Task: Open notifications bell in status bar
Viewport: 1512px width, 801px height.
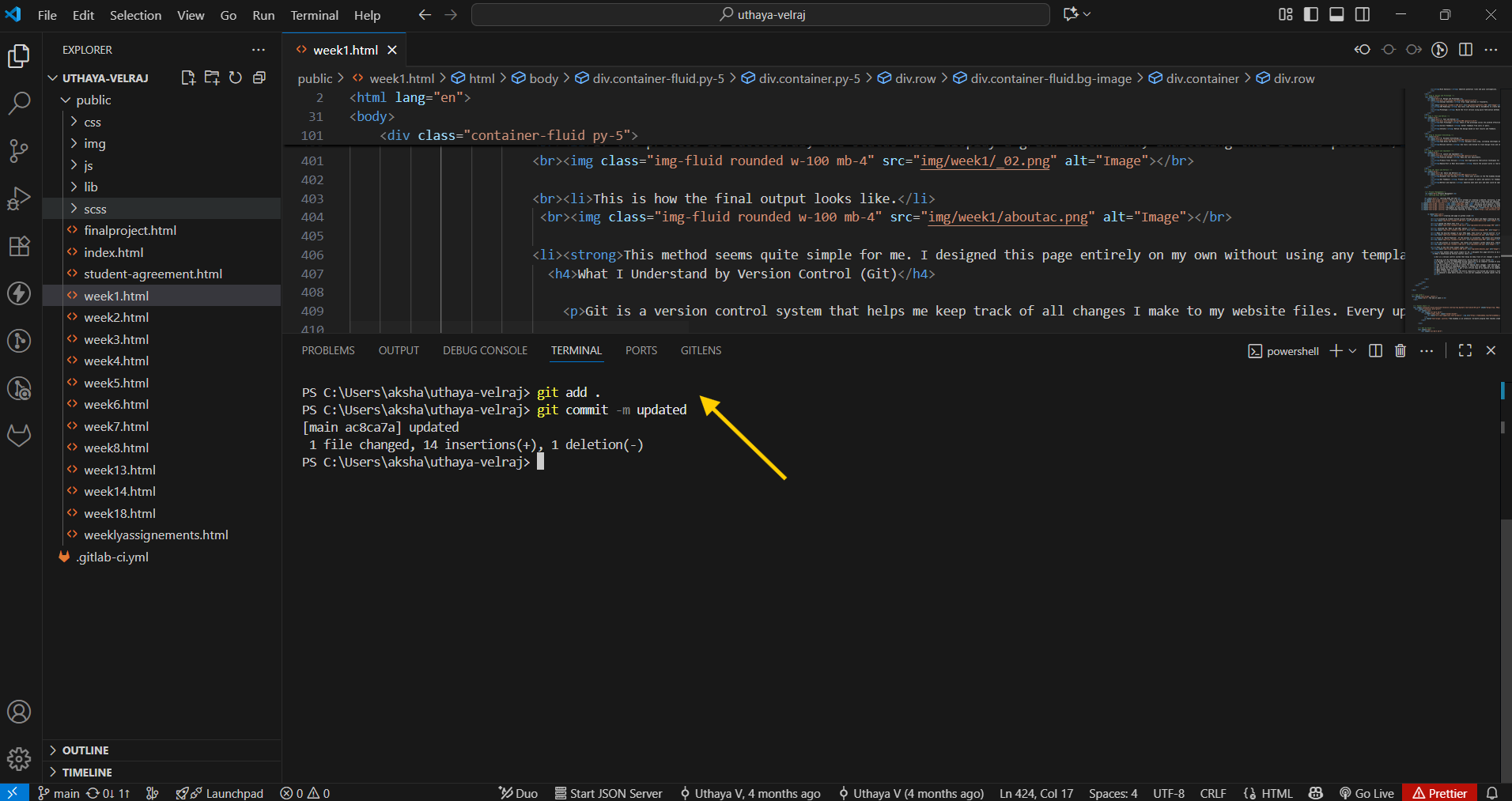Action: (x=1492, y=793)
